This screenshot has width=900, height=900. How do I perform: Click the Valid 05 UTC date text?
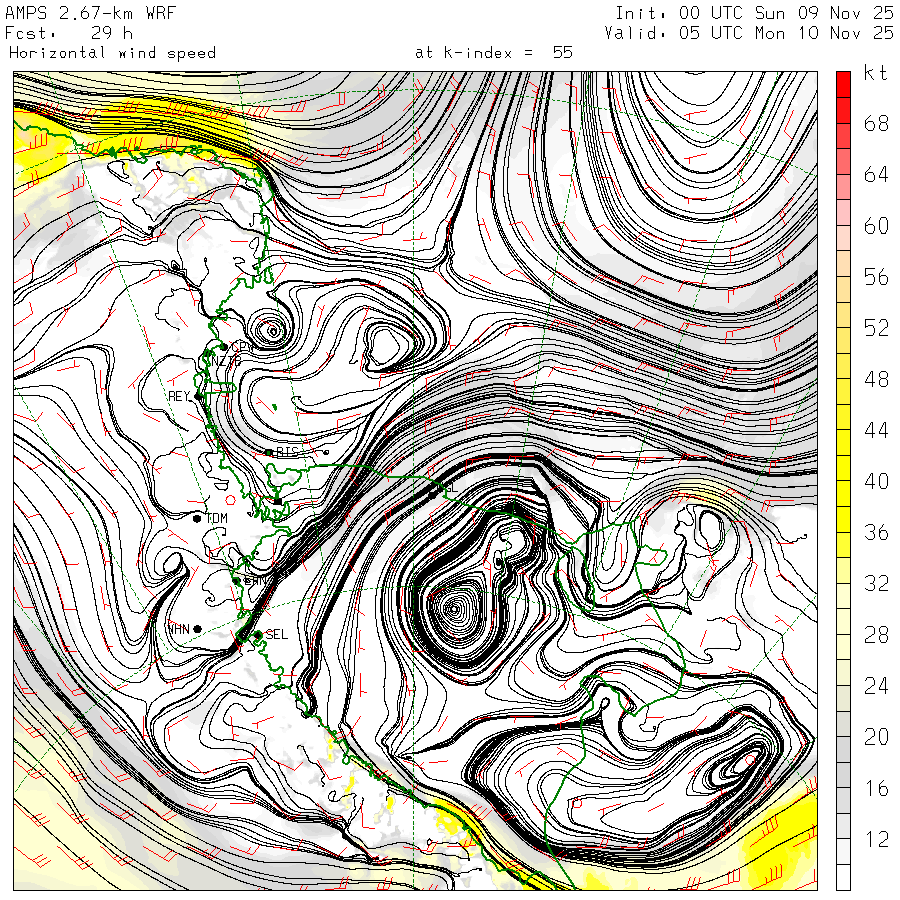click(x=749, y=33)
